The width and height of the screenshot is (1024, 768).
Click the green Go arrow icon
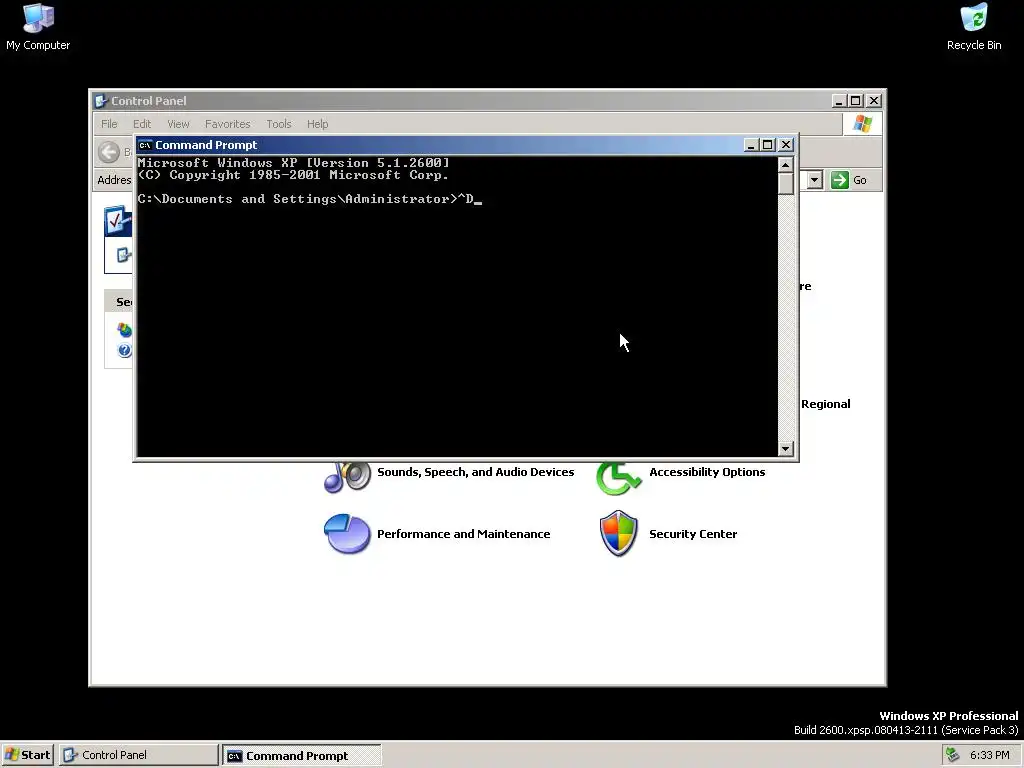point(839,180)
